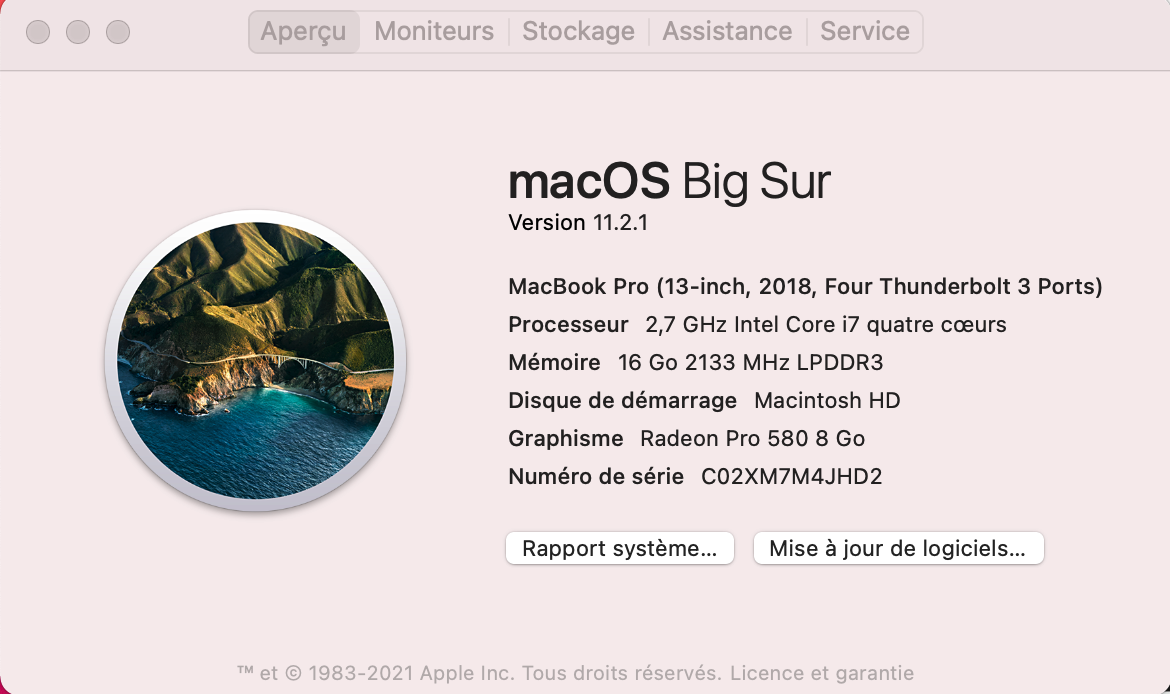Click the macOS Big Sur title

point(669,183)
